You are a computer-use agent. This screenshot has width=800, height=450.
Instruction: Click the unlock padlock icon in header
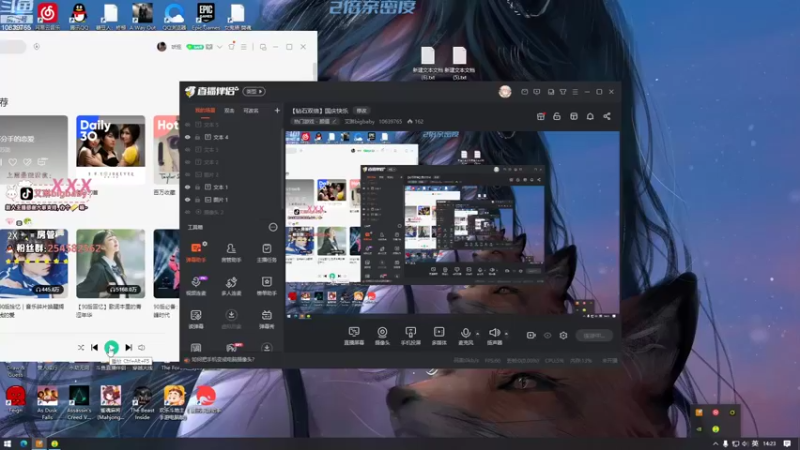coord(557,116)
